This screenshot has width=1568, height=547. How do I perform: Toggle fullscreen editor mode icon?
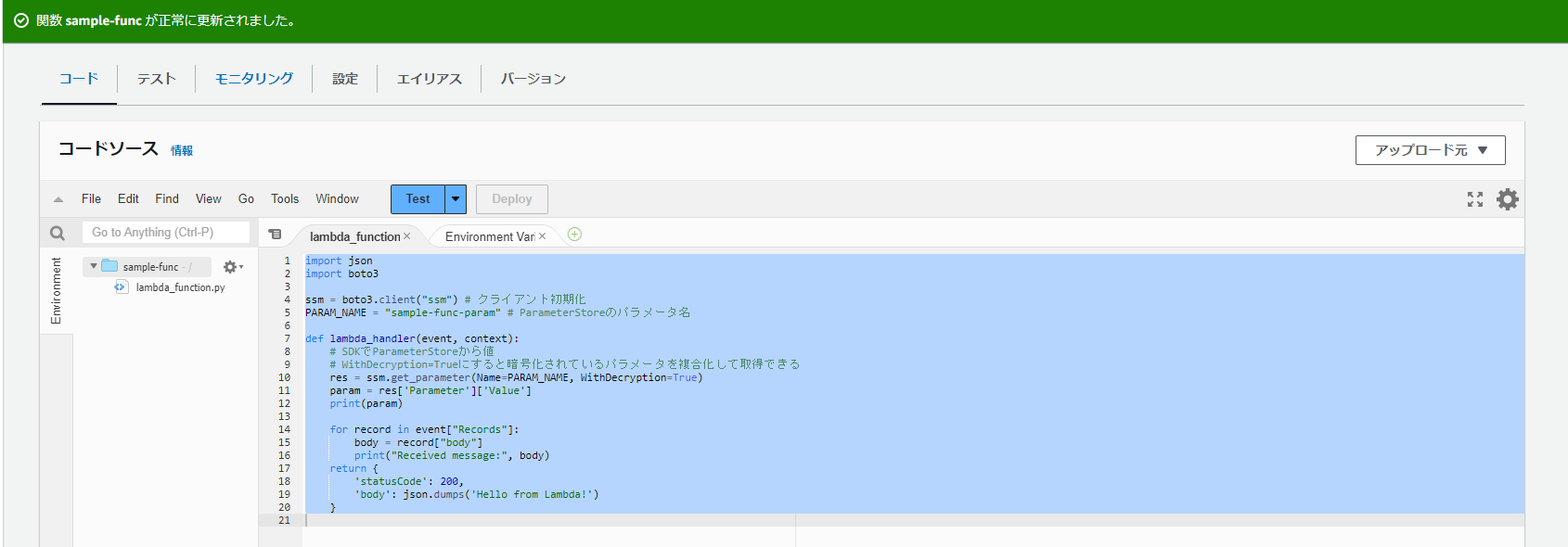pyautogui.click(x=1475, y=199)
